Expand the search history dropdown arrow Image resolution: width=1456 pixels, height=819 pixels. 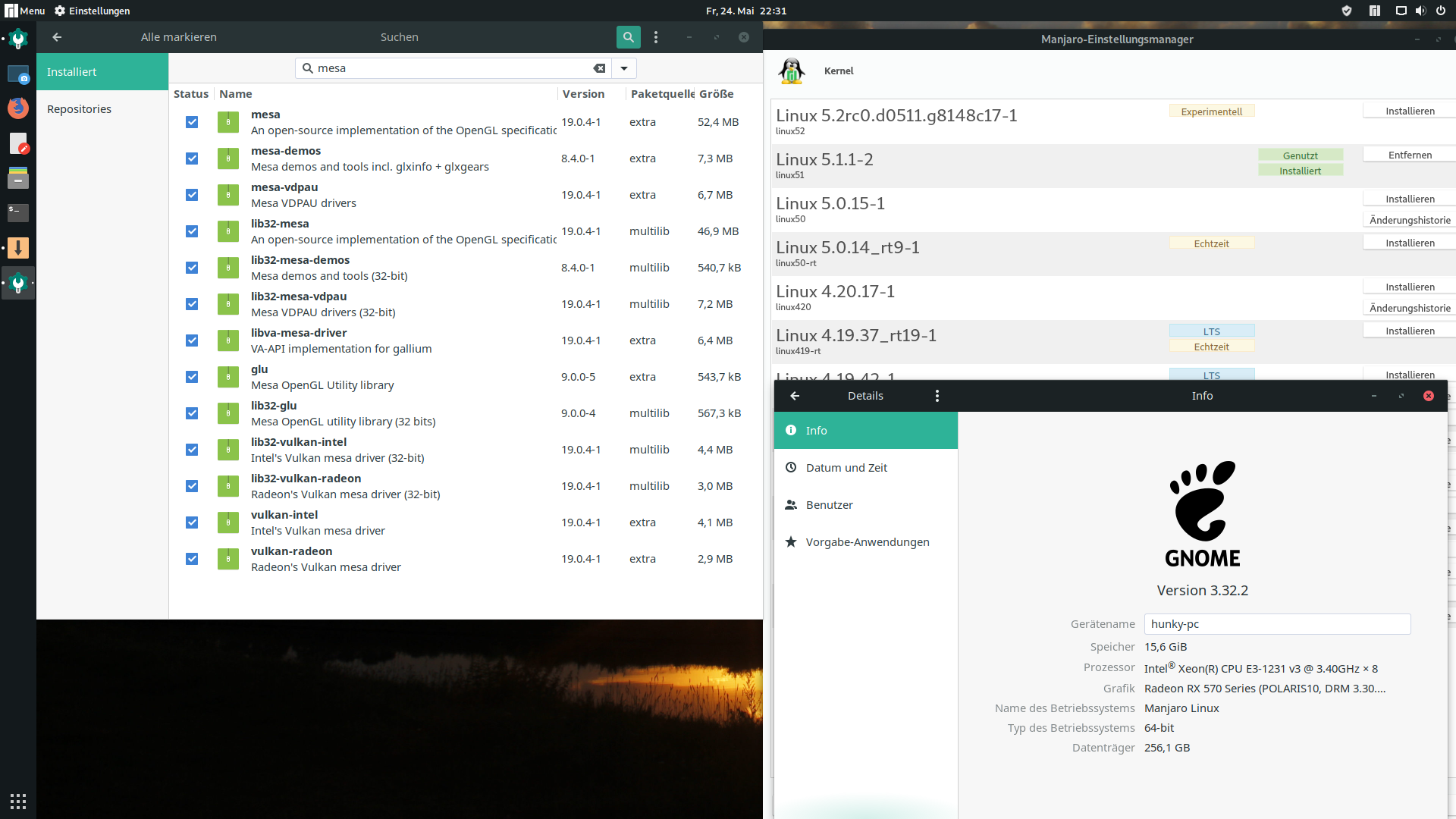(x=624, y=68)
